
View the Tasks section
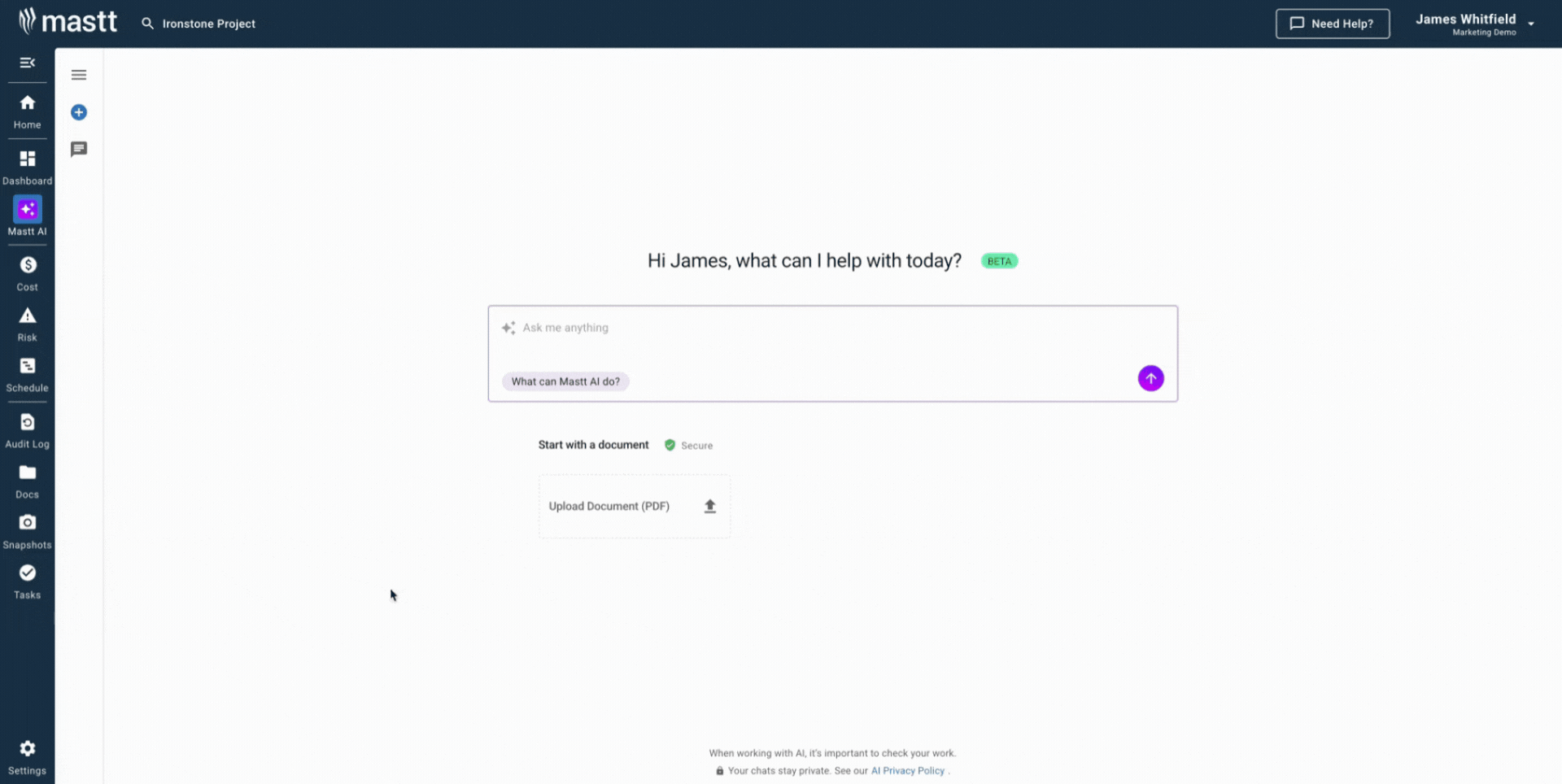pyautogui.click(x=27, y=580)
